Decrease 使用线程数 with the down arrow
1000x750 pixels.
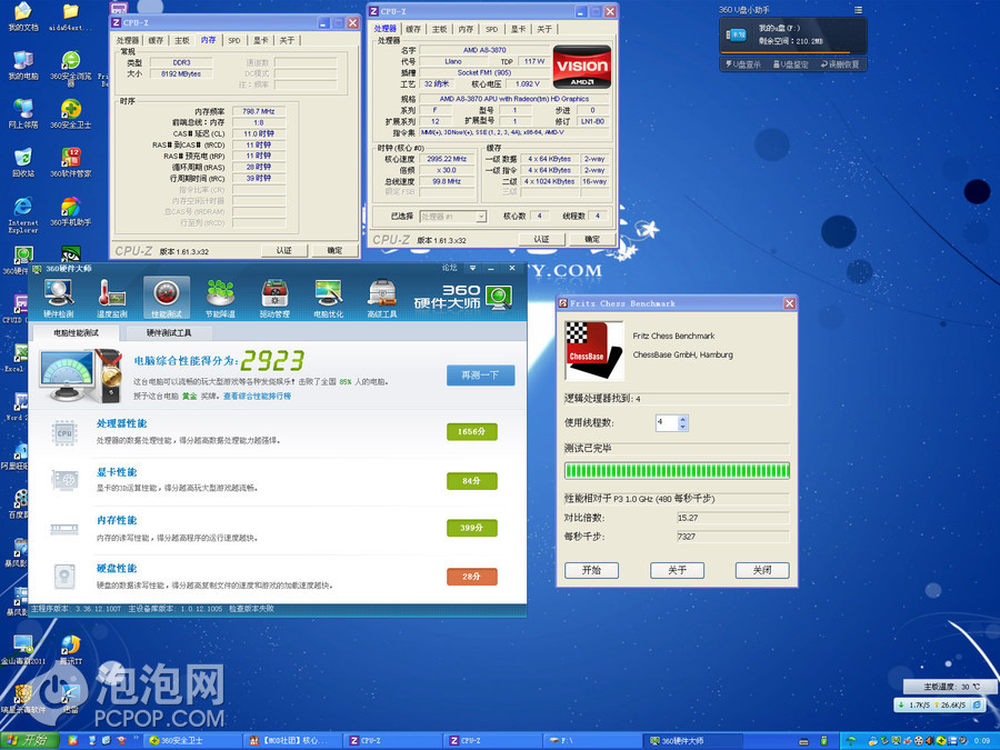tap(683, 426)
